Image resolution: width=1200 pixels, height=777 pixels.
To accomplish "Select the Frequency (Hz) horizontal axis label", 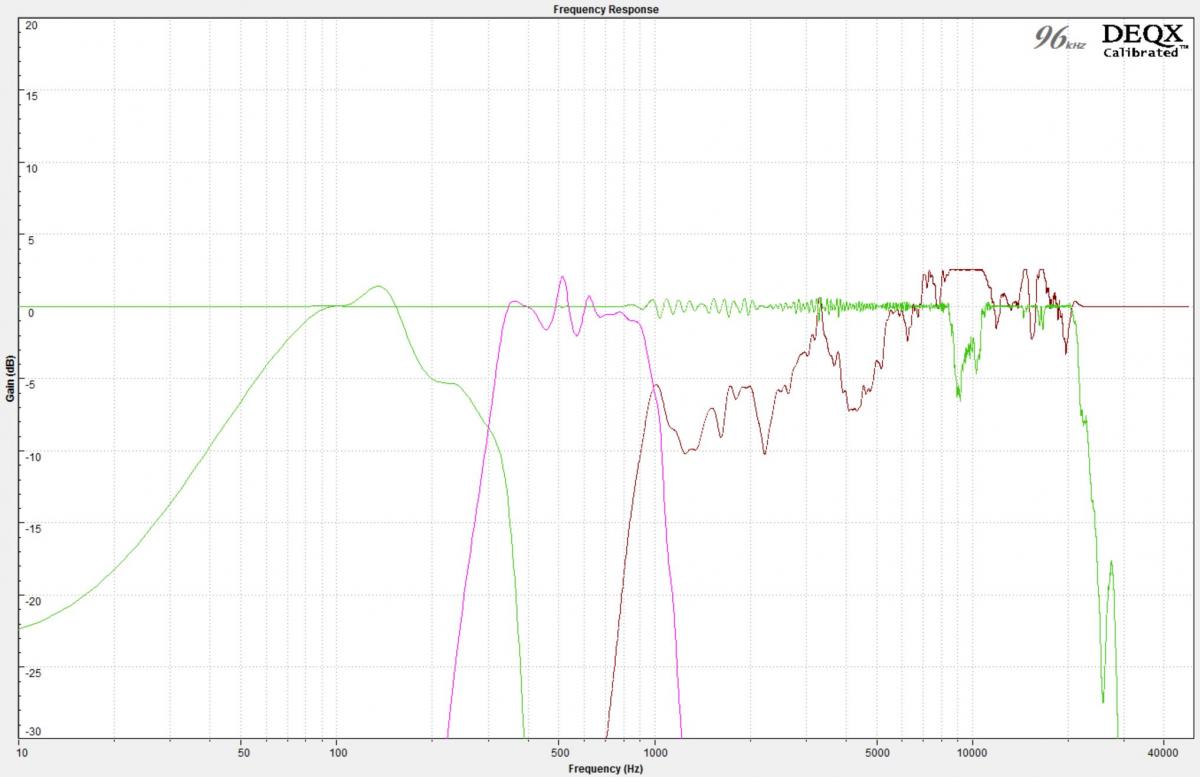I will click(x=606, y=769).
